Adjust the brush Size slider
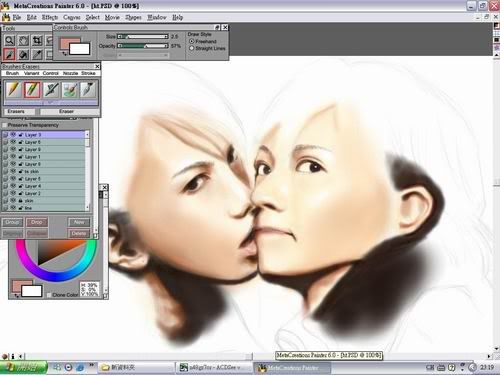Image resolution: width=500 pixels, height=375 pixels. pyautogui.click(x=143, y=36)
